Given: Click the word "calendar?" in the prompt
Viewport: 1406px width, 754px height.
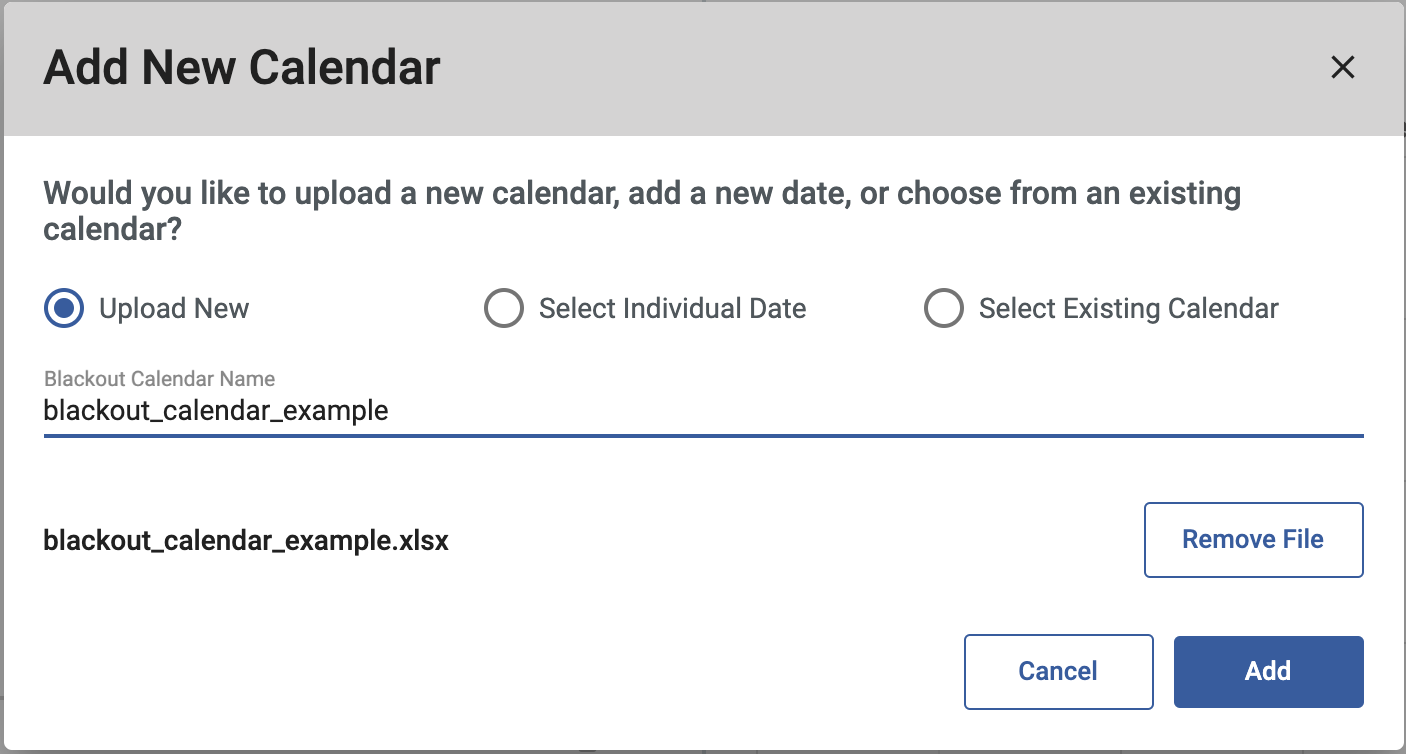Looking at the screenshot, I should click(x=112, y=230).
